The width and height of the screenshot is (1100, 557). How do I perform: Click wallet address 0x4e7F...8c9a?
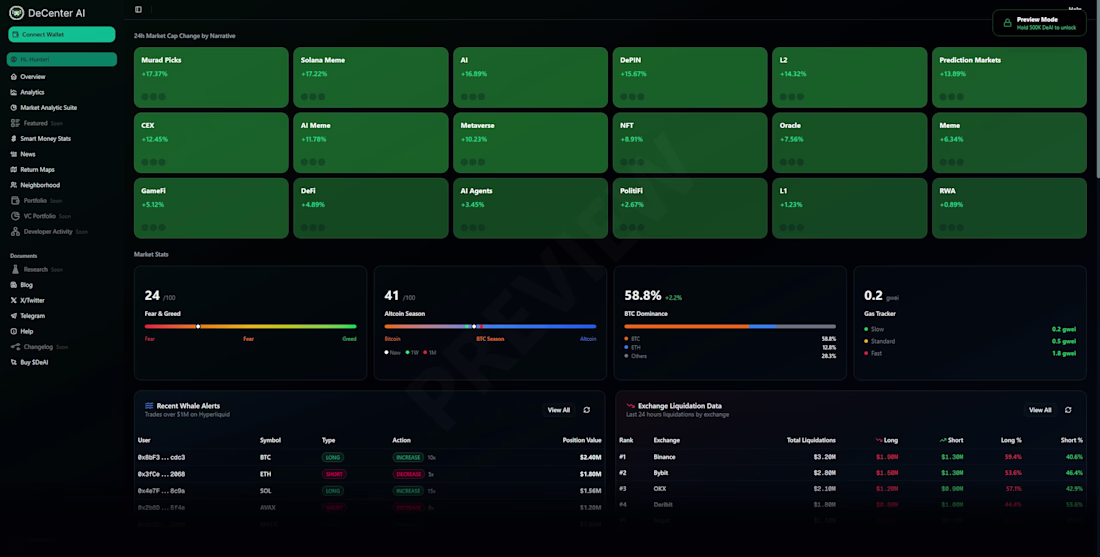pyautogui.click(x=161, y=491)
